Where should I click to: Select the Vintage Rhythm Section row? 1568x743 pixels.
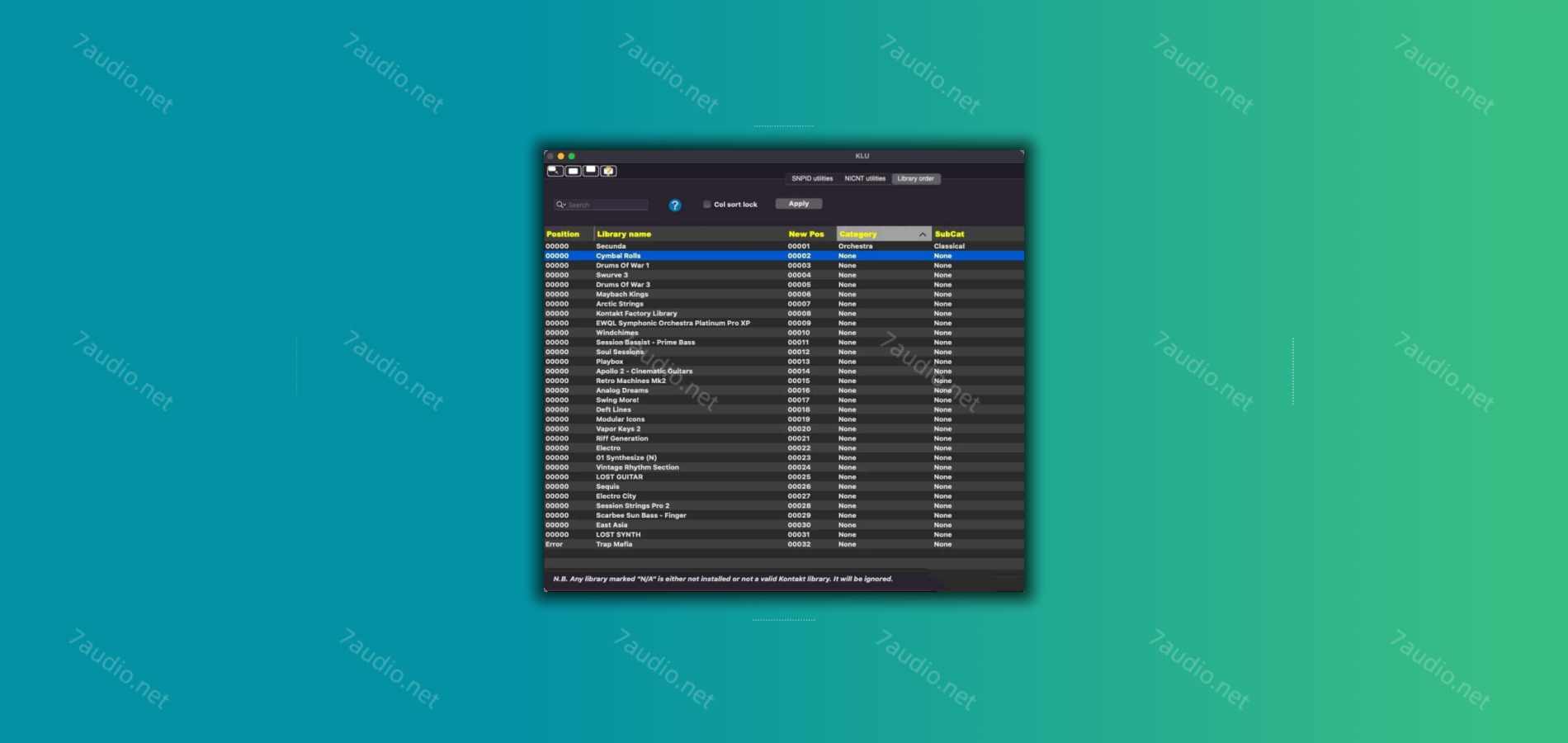pyautogui.click(x=784, y=468)
